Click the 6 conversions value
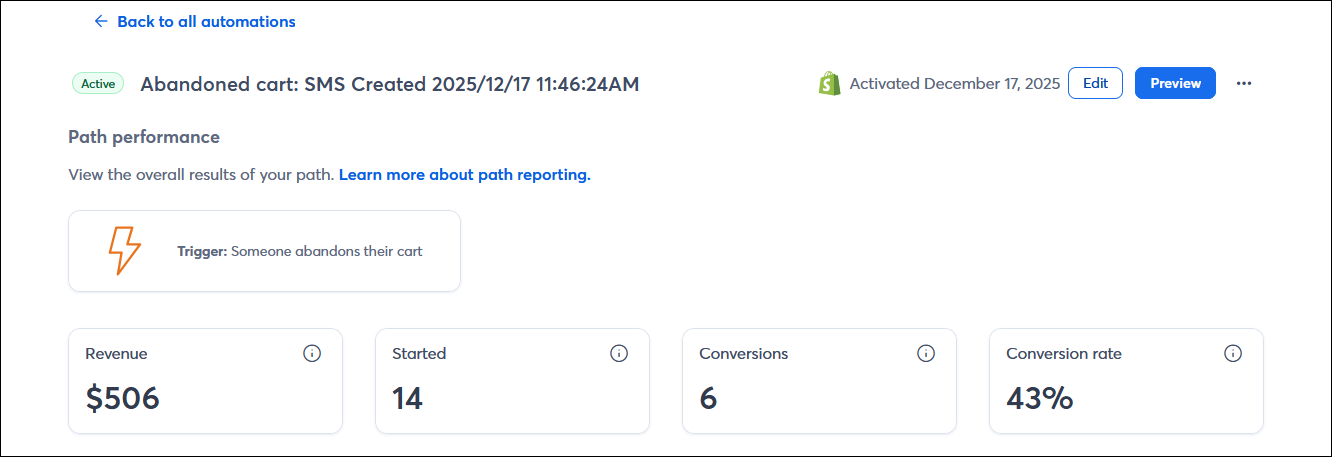 [x=708, y=398]
